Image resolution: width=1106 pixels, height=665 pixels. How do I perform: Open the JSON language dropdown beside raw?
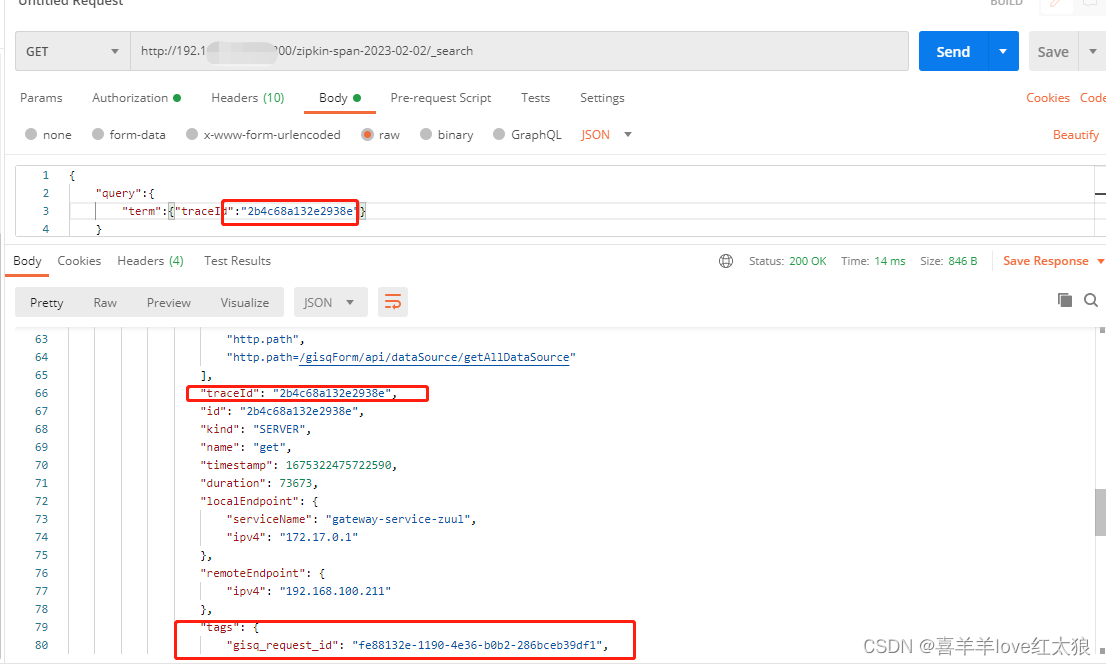[x=605, y=134]
